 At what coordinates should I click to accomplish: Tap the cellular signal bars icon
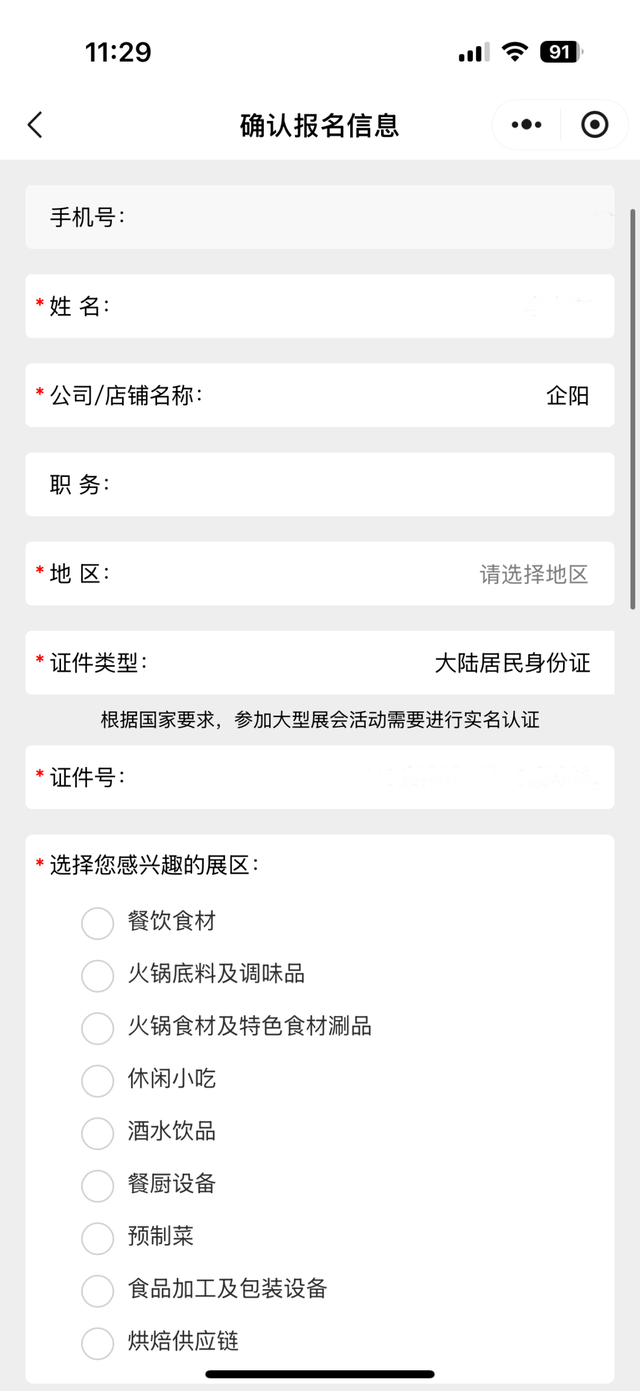[x=474, y=53]
